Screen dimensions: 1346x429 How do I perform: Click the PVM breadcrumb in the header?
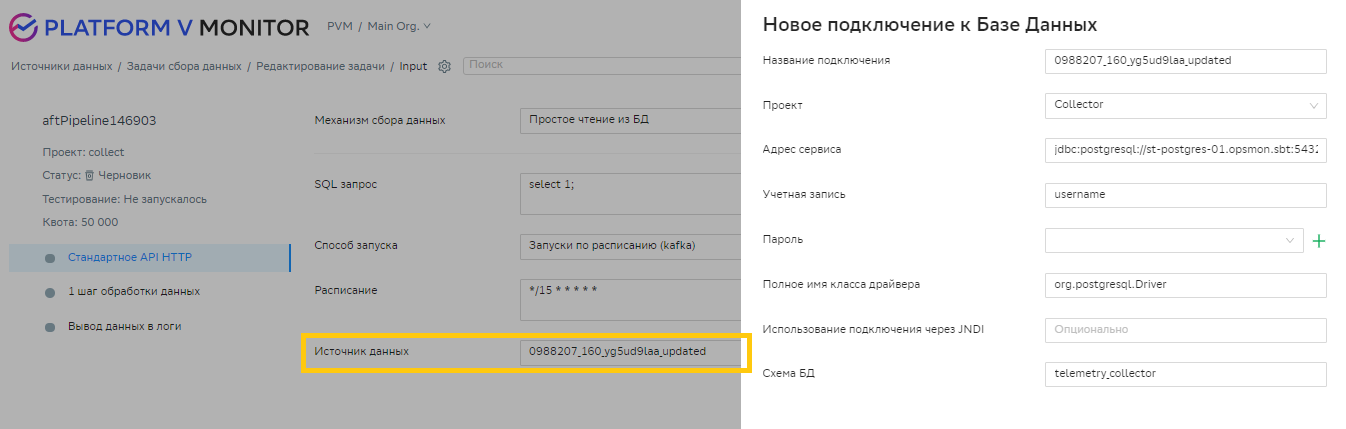pos(339,26)
